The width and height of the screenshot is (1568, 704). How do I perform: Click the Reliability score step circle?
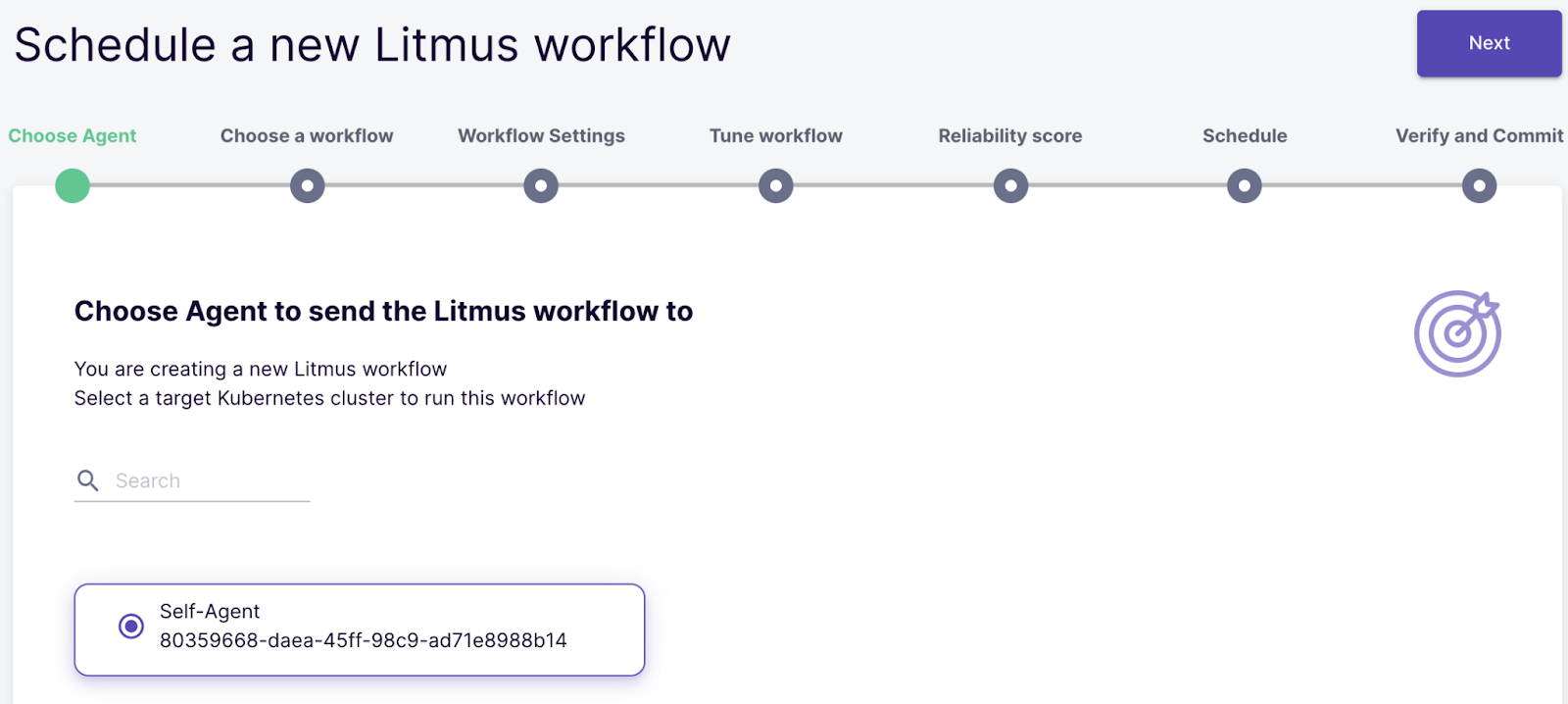[x=1010, y=185]
